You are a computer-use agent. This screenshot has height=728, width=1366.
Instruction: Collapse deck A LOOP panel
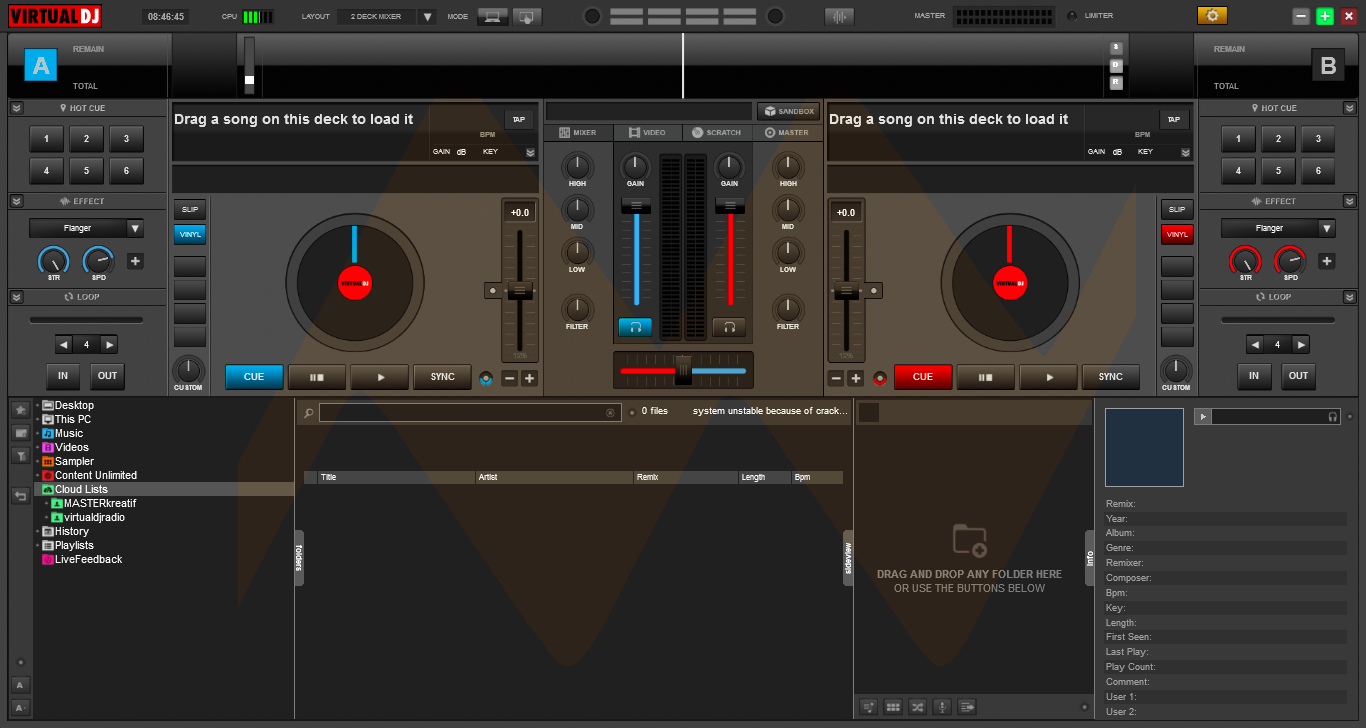[17, 297]
